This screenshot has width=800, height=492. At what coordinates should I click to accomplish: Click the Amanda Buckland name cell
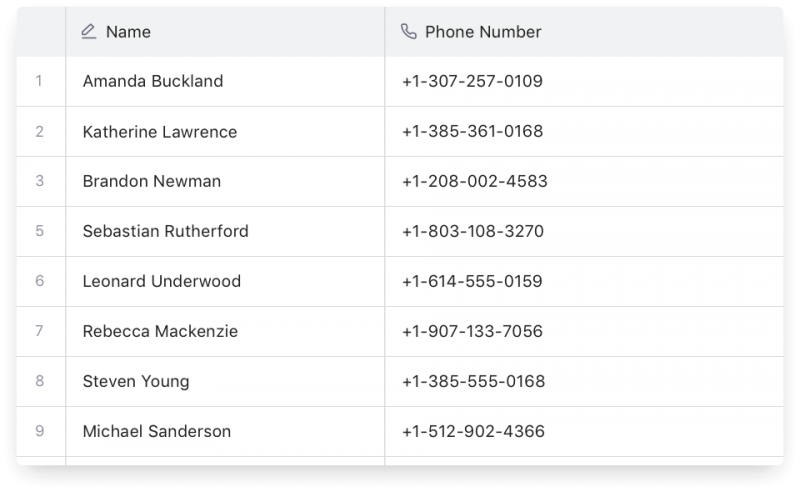click(x=153, y=81)
